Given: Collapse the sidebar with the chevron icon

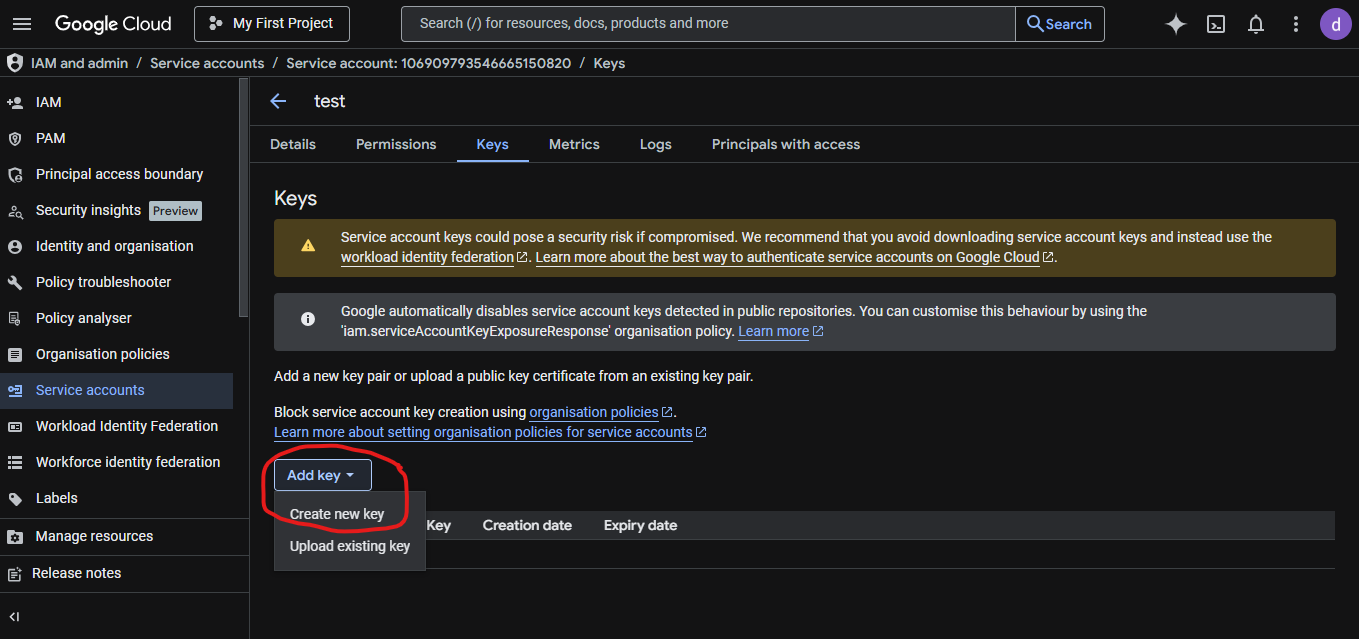Looking at the screenshot, I should (12, 616).
